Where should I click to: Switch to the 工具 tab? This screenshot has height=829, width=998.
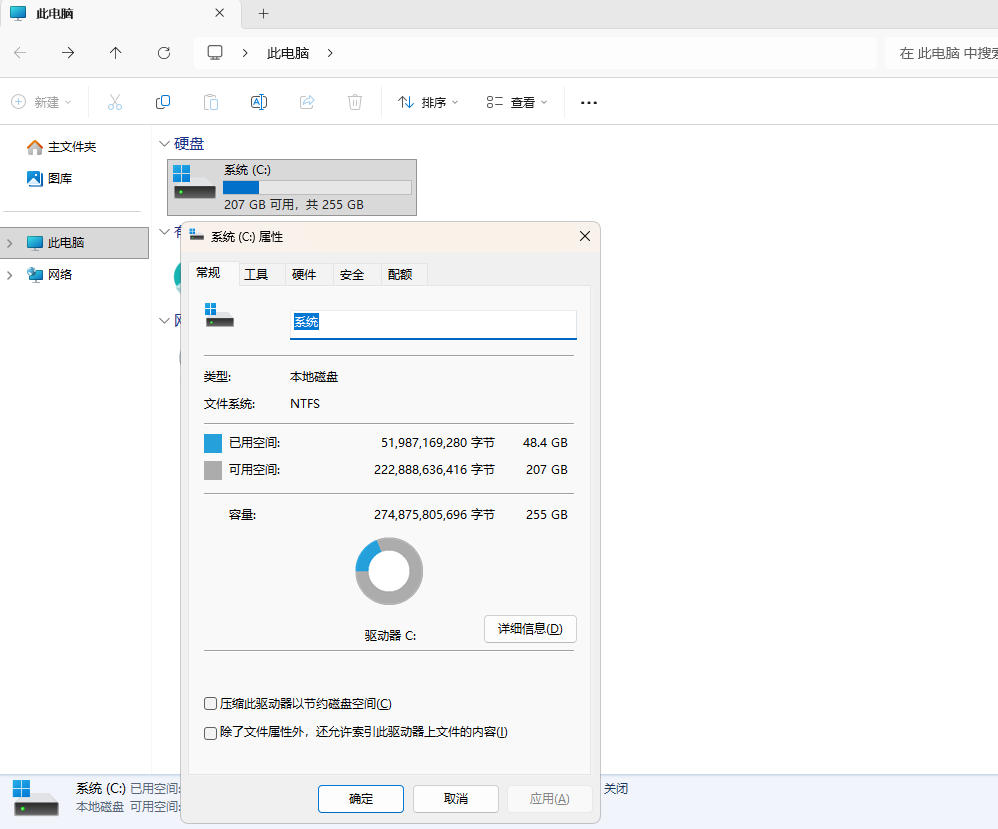[x=256, y=274]
